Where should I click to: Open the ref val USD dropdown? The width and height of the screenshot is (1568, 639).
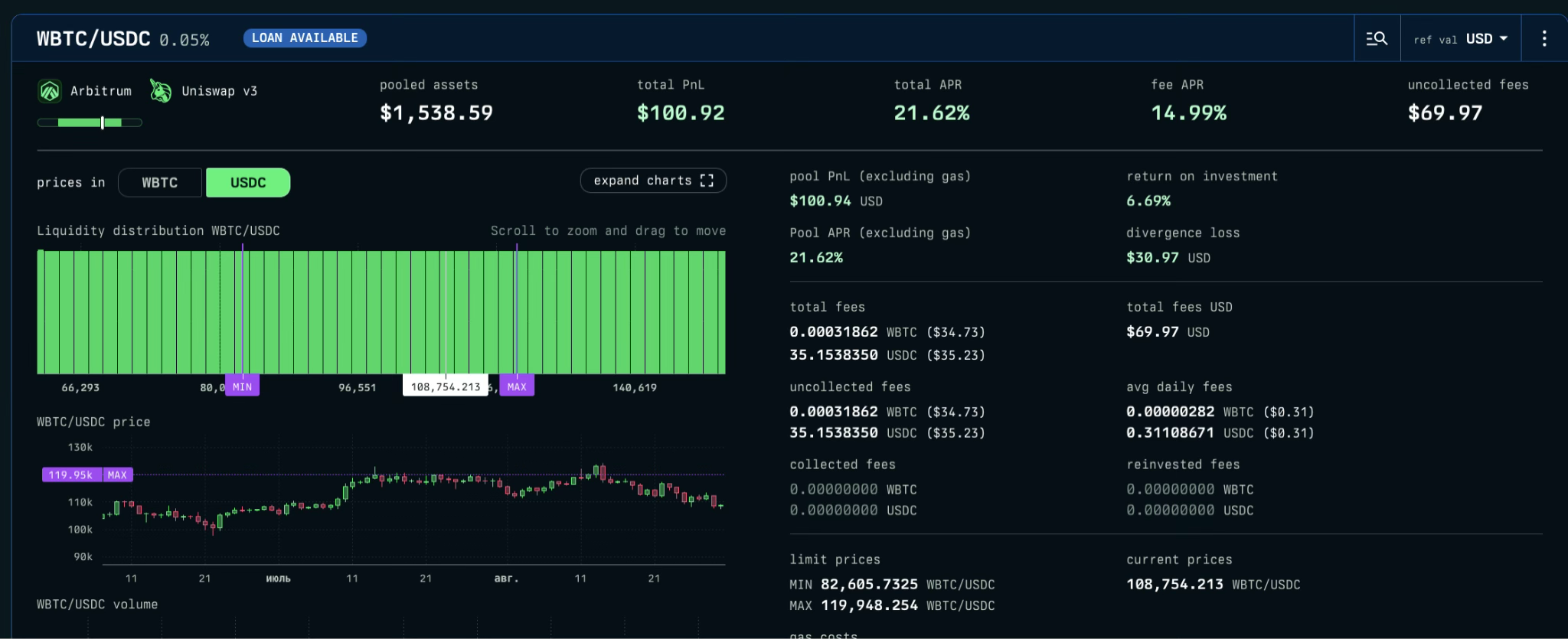point(1460,39)
